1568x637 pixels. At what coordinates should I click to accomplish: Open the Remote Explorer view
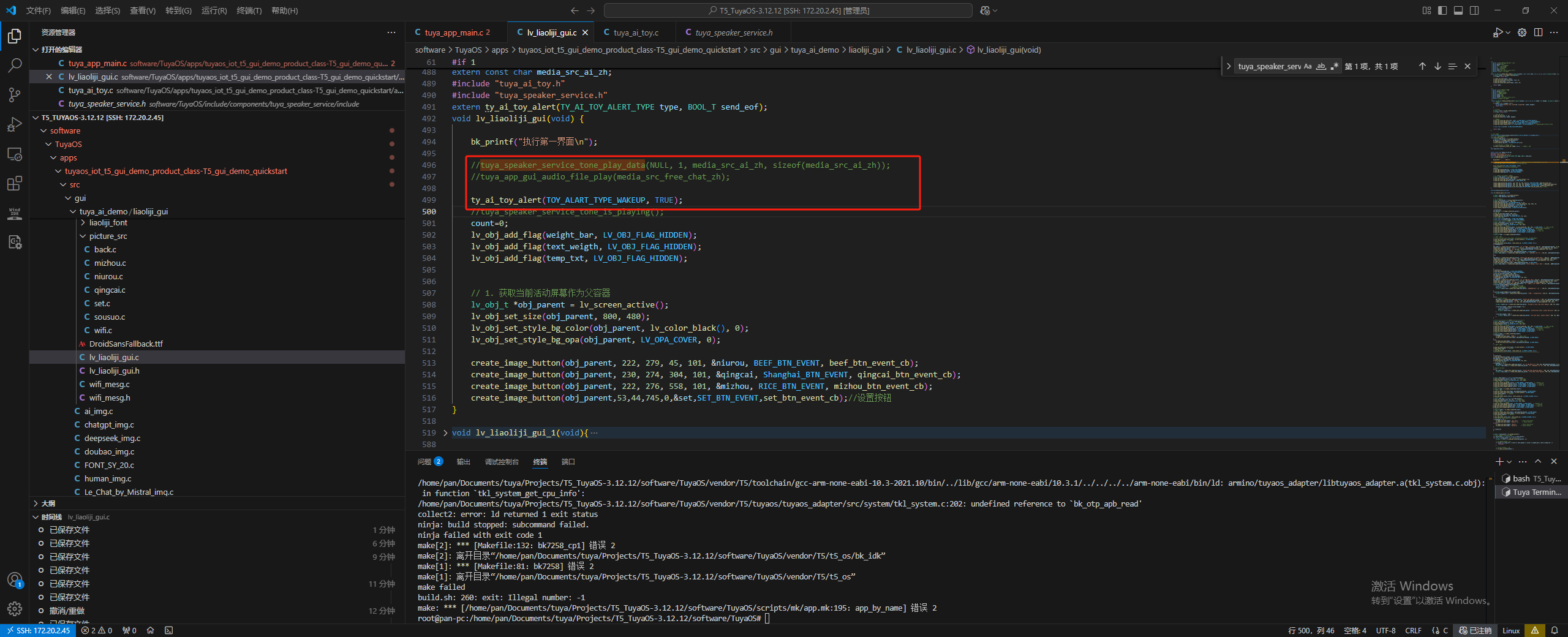15,154
